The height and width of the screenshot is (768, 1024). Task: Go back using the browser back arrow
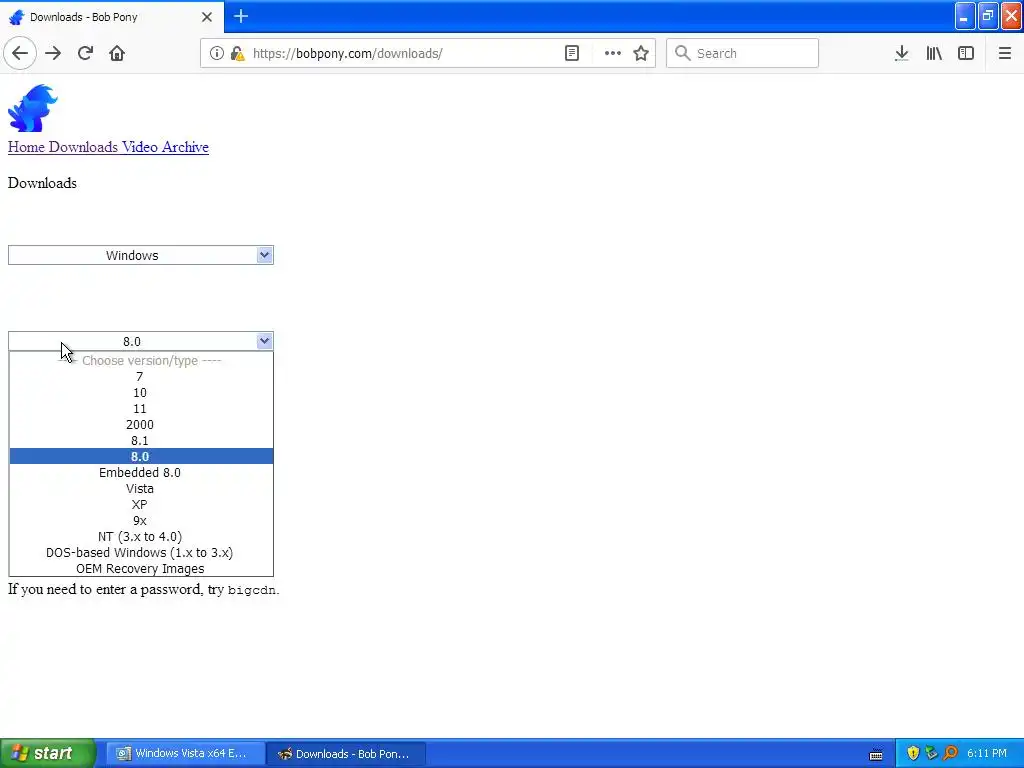[20, 53]
